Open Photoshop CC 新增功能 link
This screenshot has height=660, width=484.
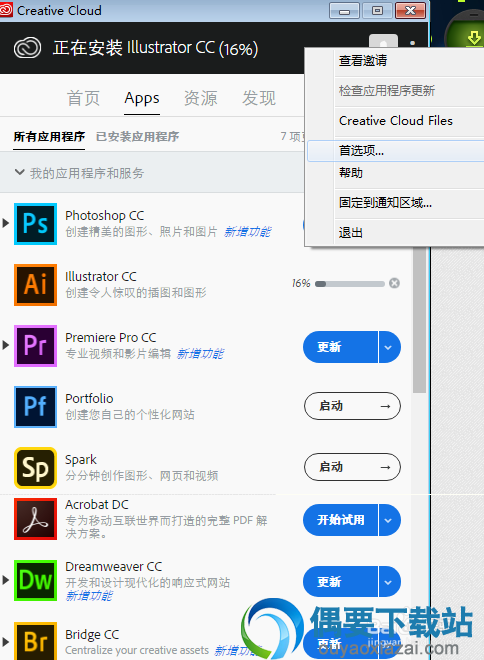coord(247,232)
